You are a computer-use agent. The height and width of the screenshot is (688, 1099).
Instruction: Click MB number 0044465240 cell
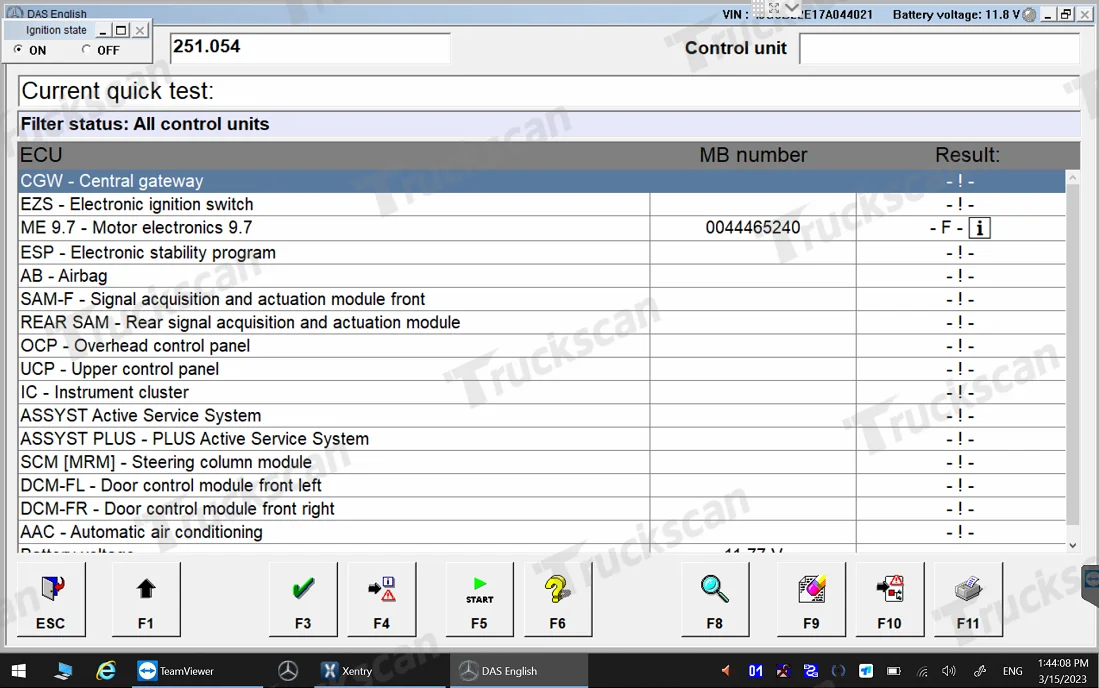tap(753, 228)
